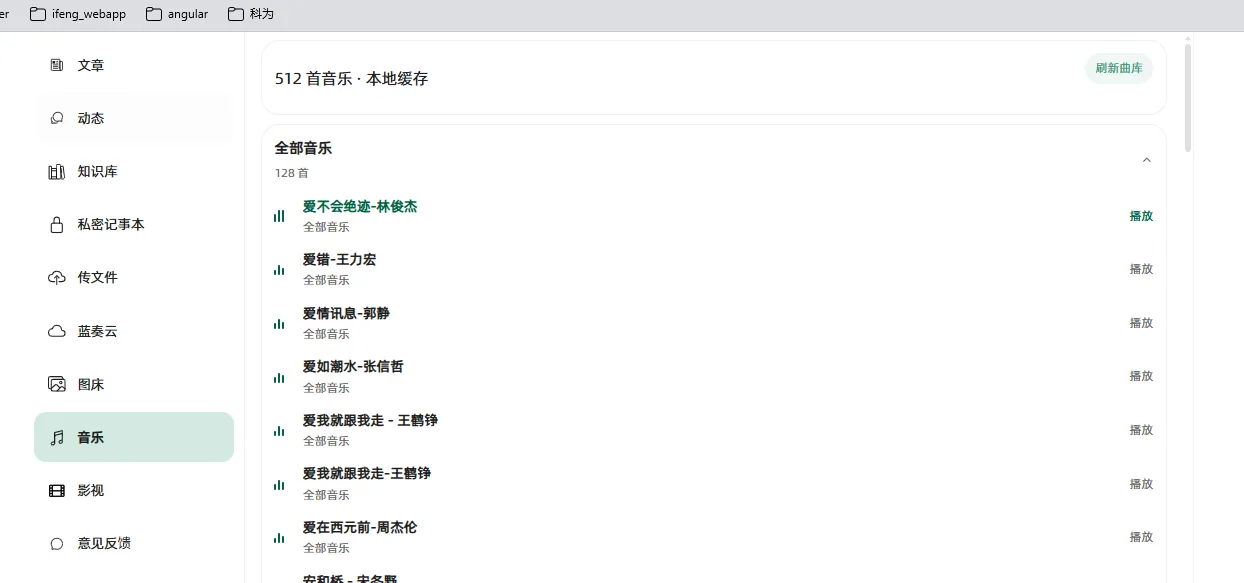Open 意见反馈 feedback page
Image resolution: width=1244 pixels, height=583 pixels.
click(134, 543)
